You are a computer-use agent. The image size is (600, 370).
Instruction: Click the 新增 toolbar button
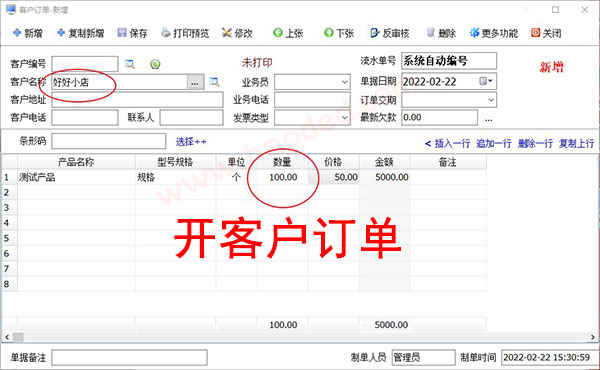click(x=28, y=33)
